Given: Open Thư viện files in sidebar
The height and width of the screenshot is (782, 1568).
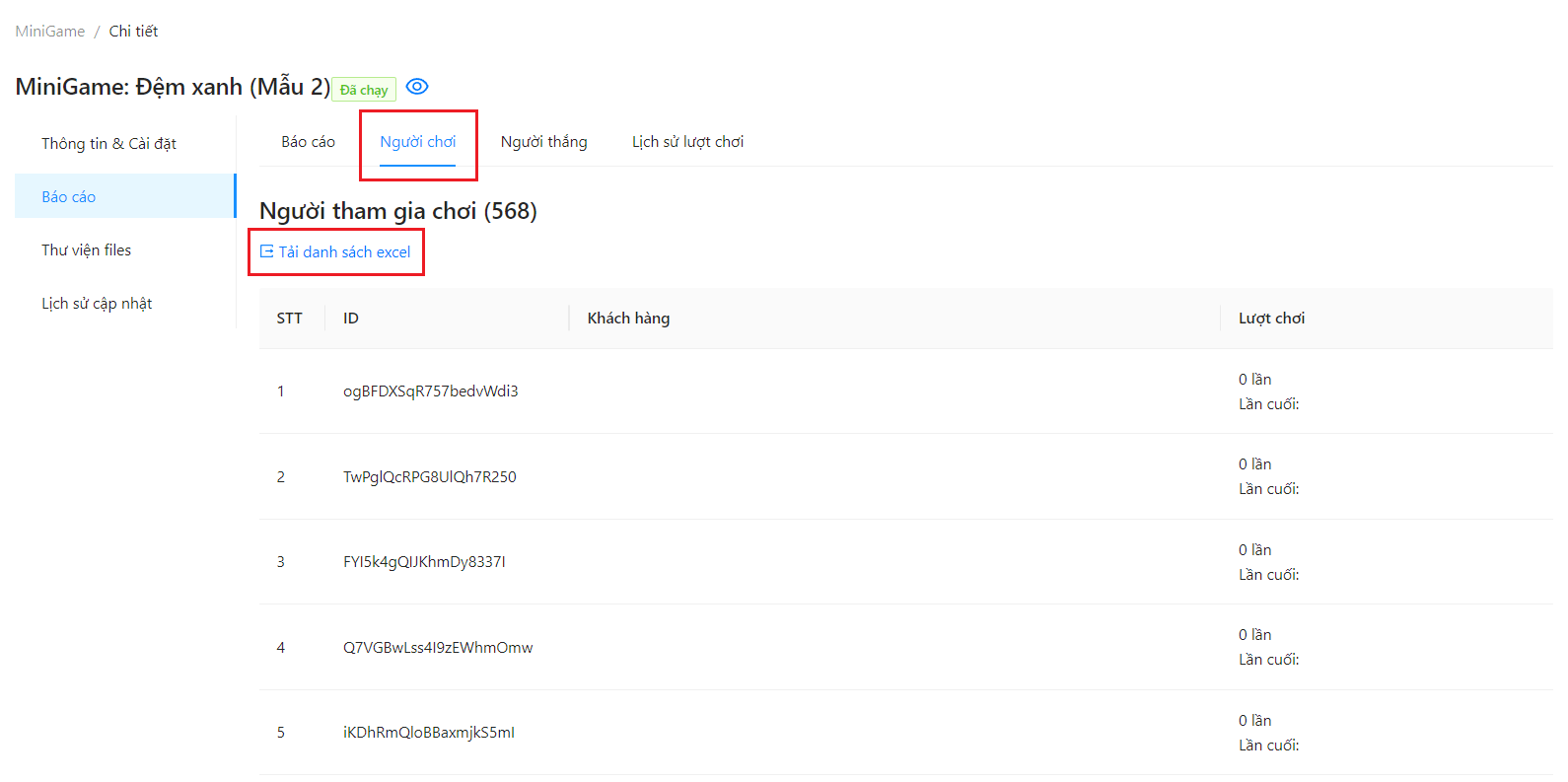Looking at the screenshot, I should (86, 250).
